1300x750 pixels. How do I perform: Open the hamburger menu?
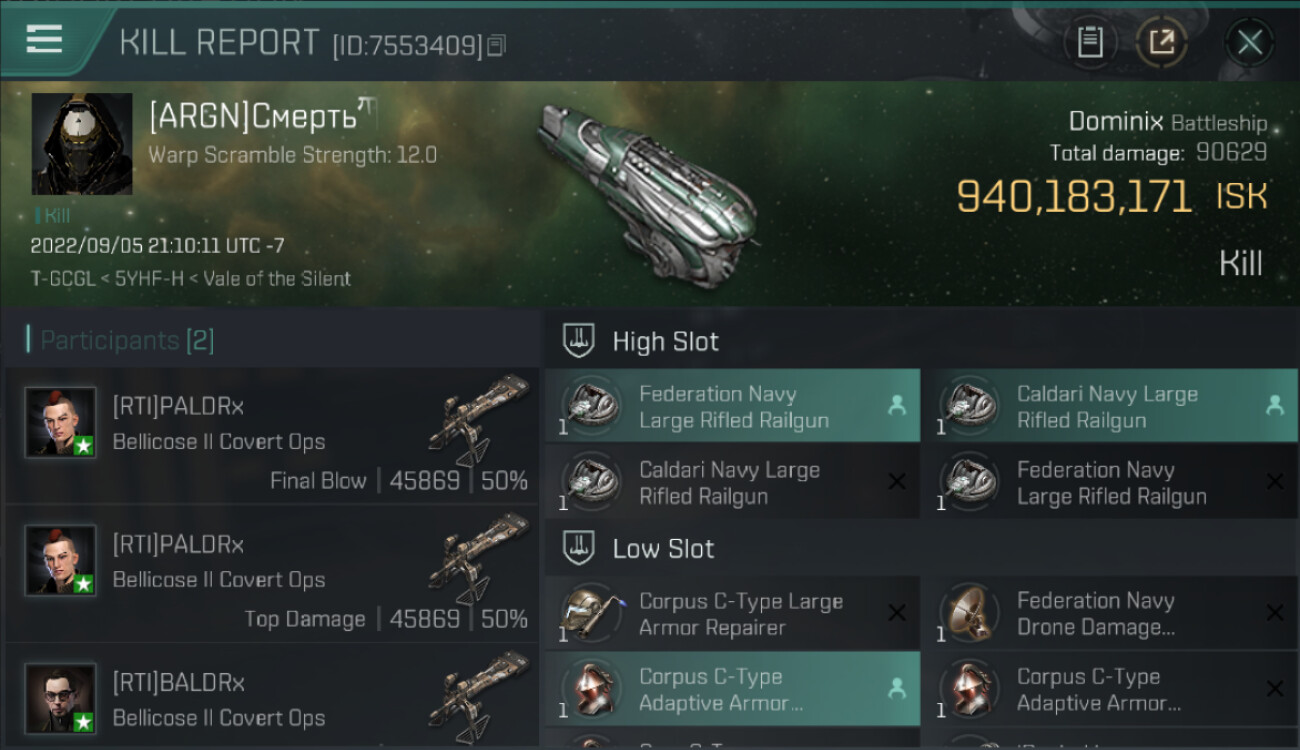44,40
